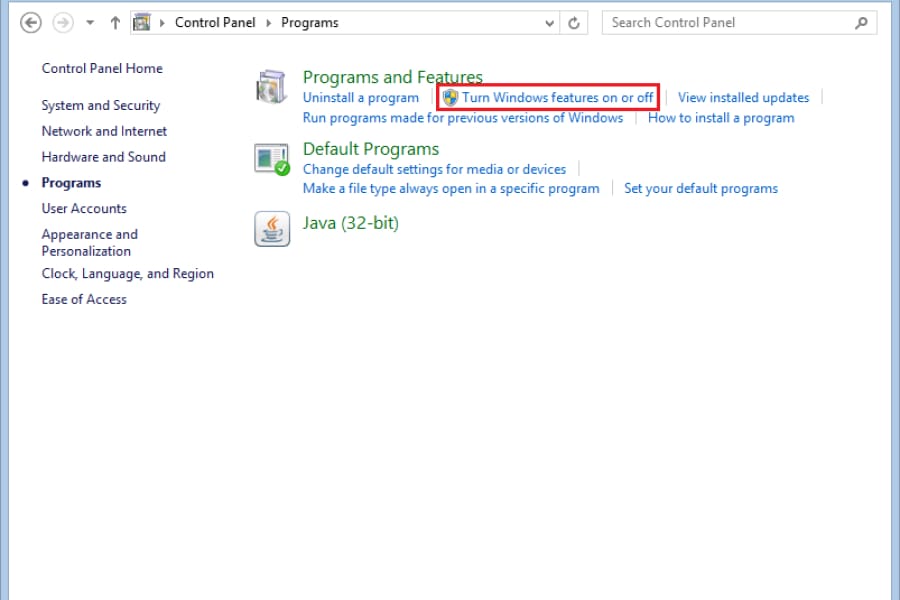900x600 pixels.
Task: Open User Accounts category
Action: tap(84, 208)
